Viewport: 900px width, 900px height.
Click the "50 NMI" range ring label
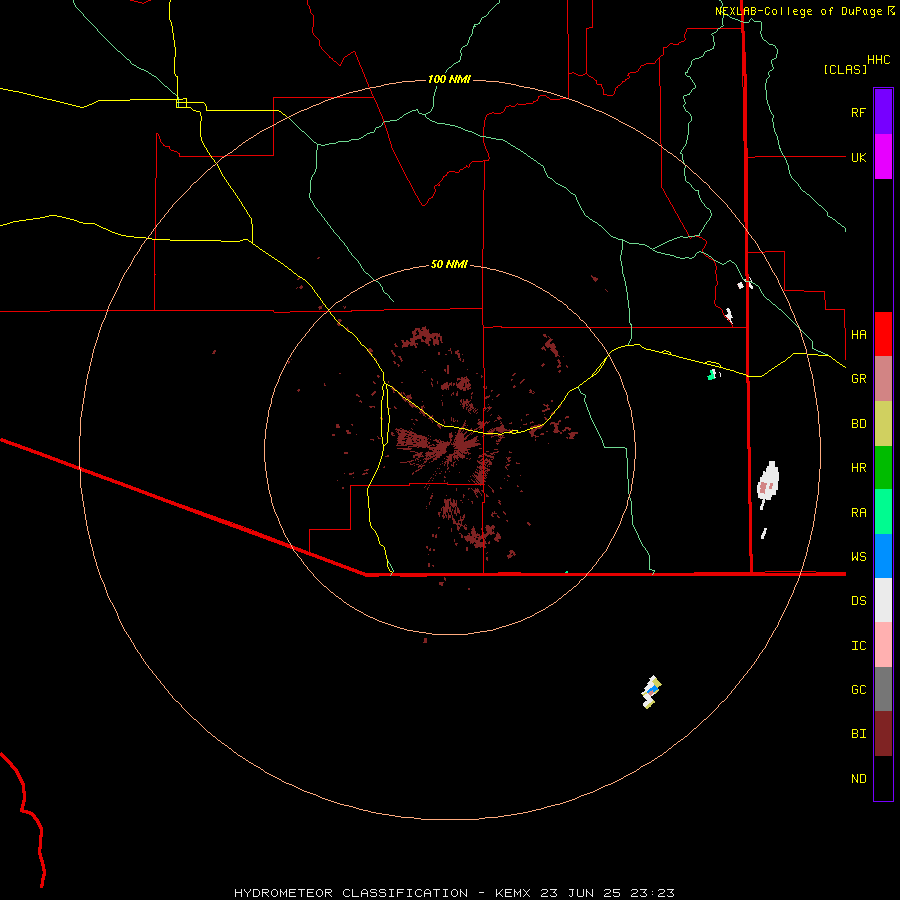449,264
